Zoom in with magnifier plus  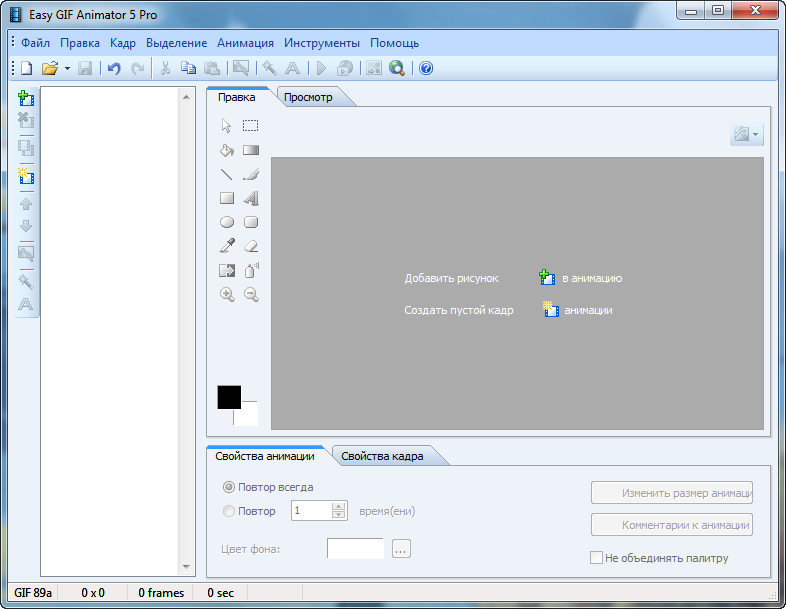[x=227, y=295]
